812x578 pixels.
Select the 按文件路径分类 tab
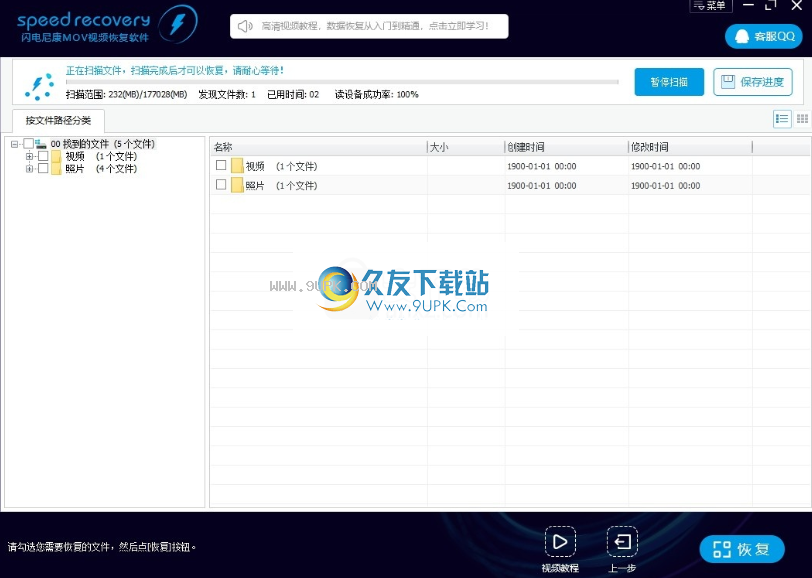58,121
